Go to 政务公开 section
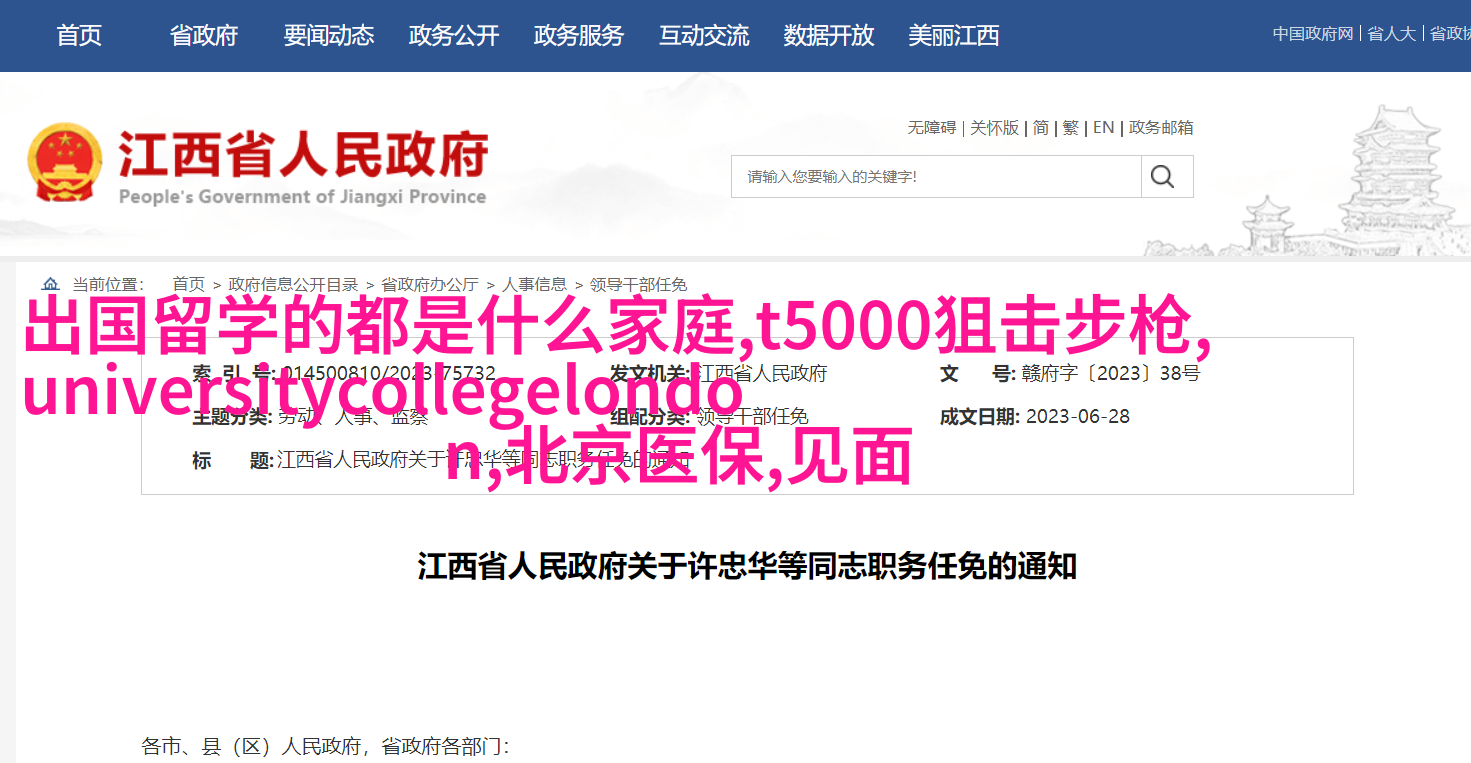The width and height of the screenshot is (1471, 763). pos(454,36)
